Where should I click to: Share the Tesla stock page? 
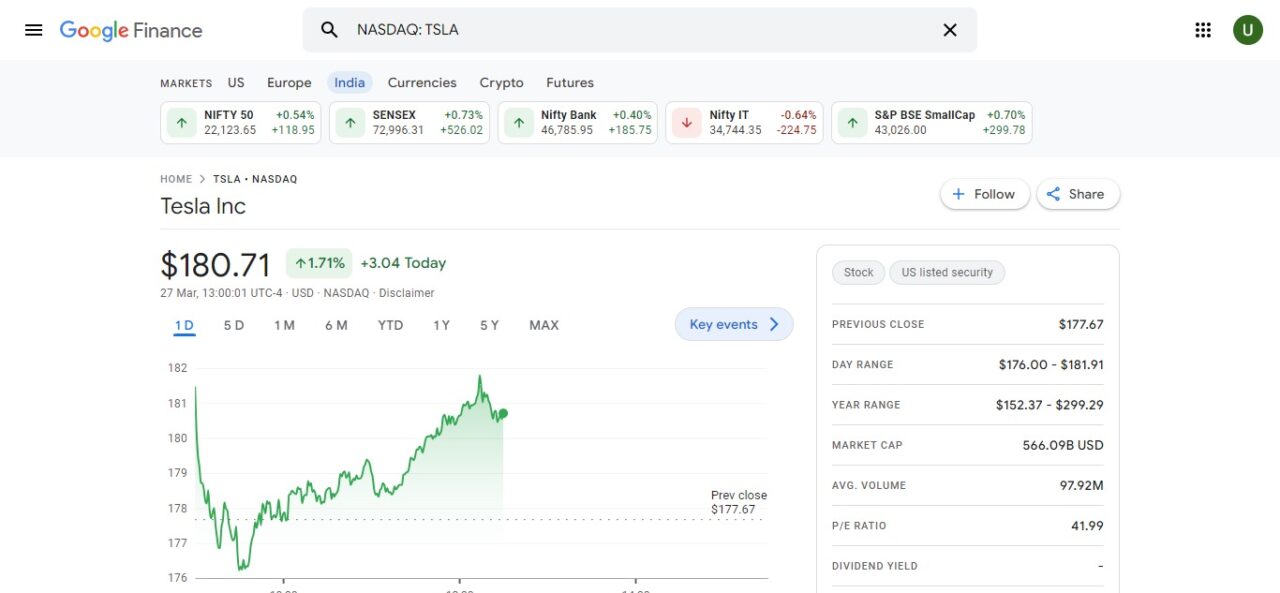coord(1078,194)
